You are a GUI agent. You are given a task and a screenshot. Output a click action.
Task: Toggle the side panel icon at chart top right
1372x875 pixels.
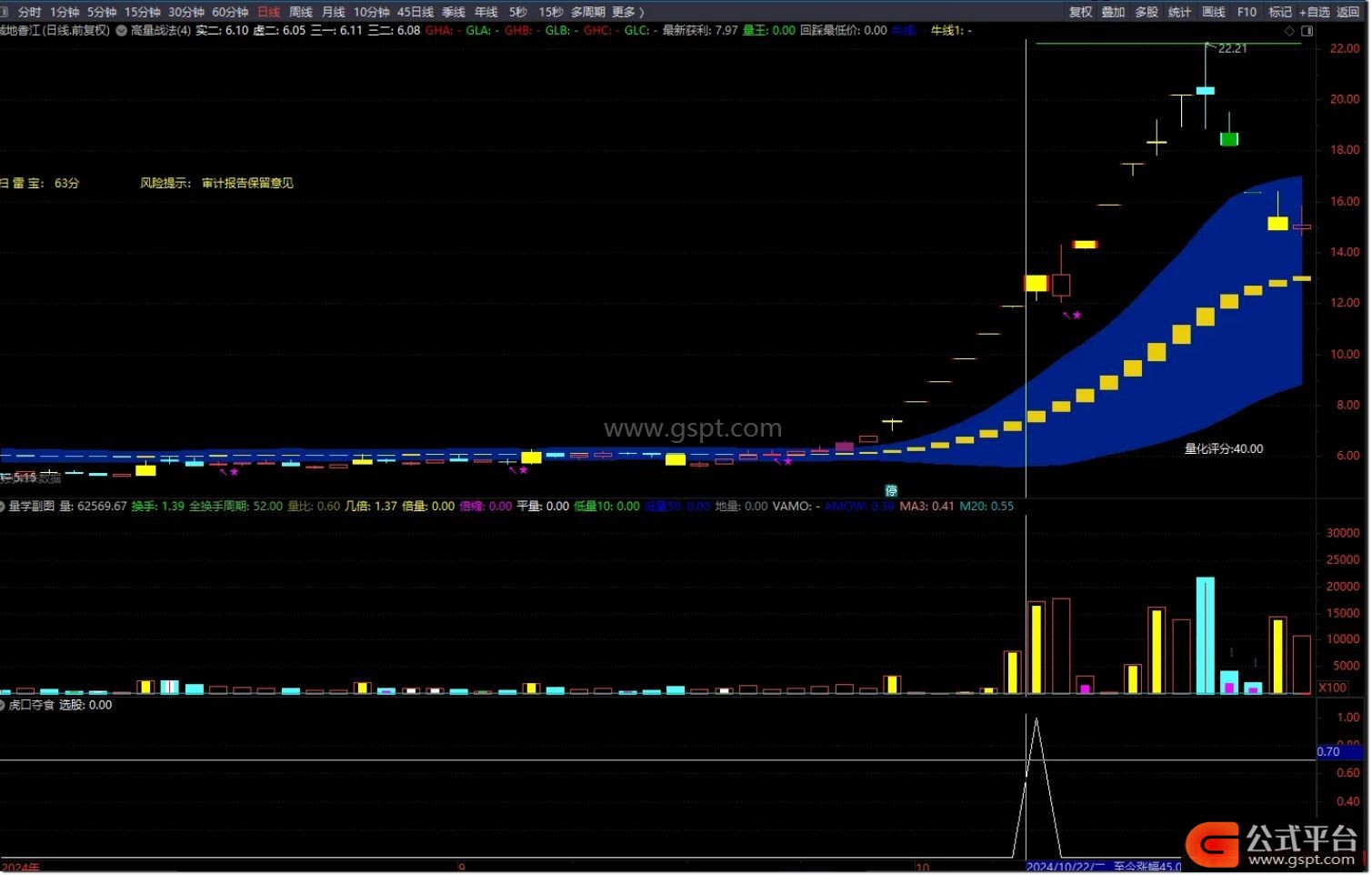click(1307, 31)
